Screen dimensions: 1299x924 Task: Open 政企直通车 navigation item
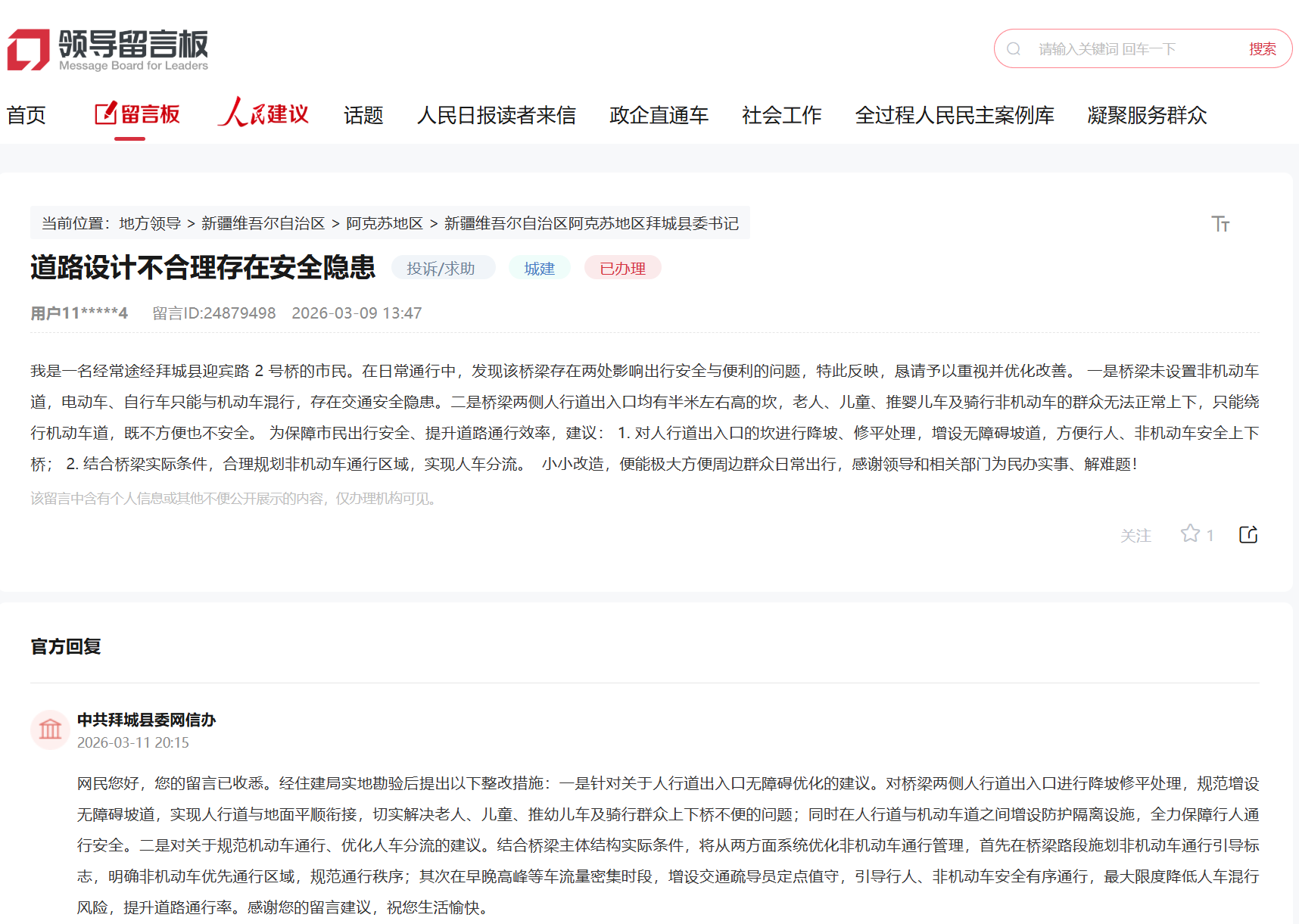pos(659,115)
